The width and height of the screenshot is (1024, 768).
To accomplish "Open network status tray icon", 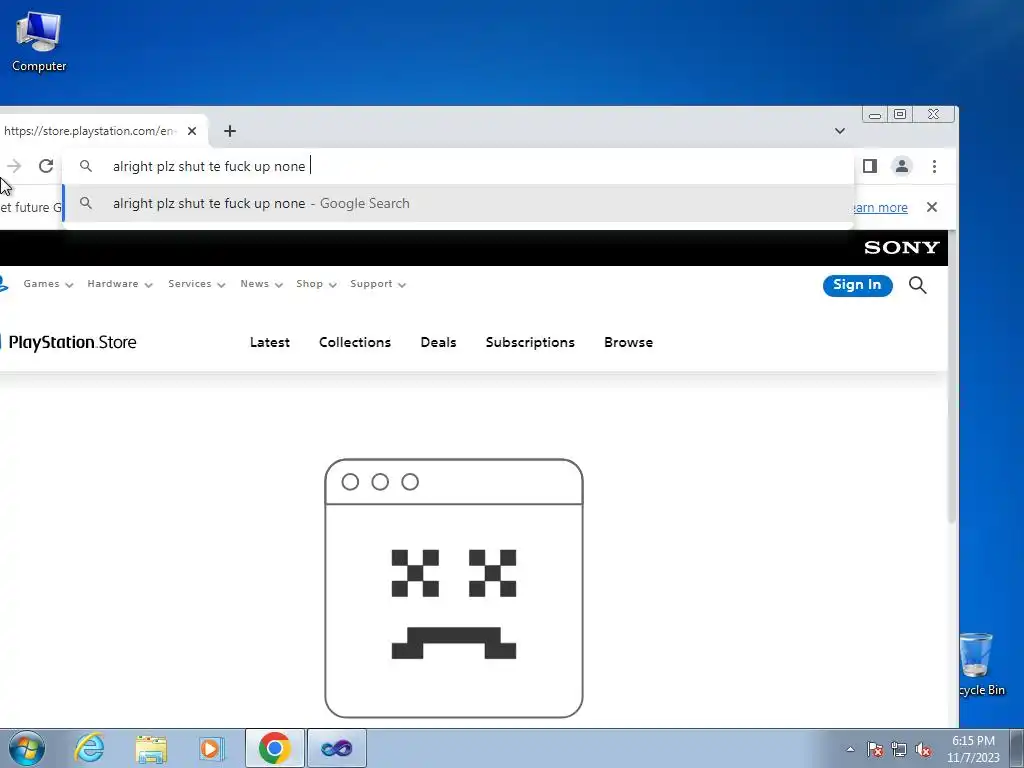I will point(899,749).
